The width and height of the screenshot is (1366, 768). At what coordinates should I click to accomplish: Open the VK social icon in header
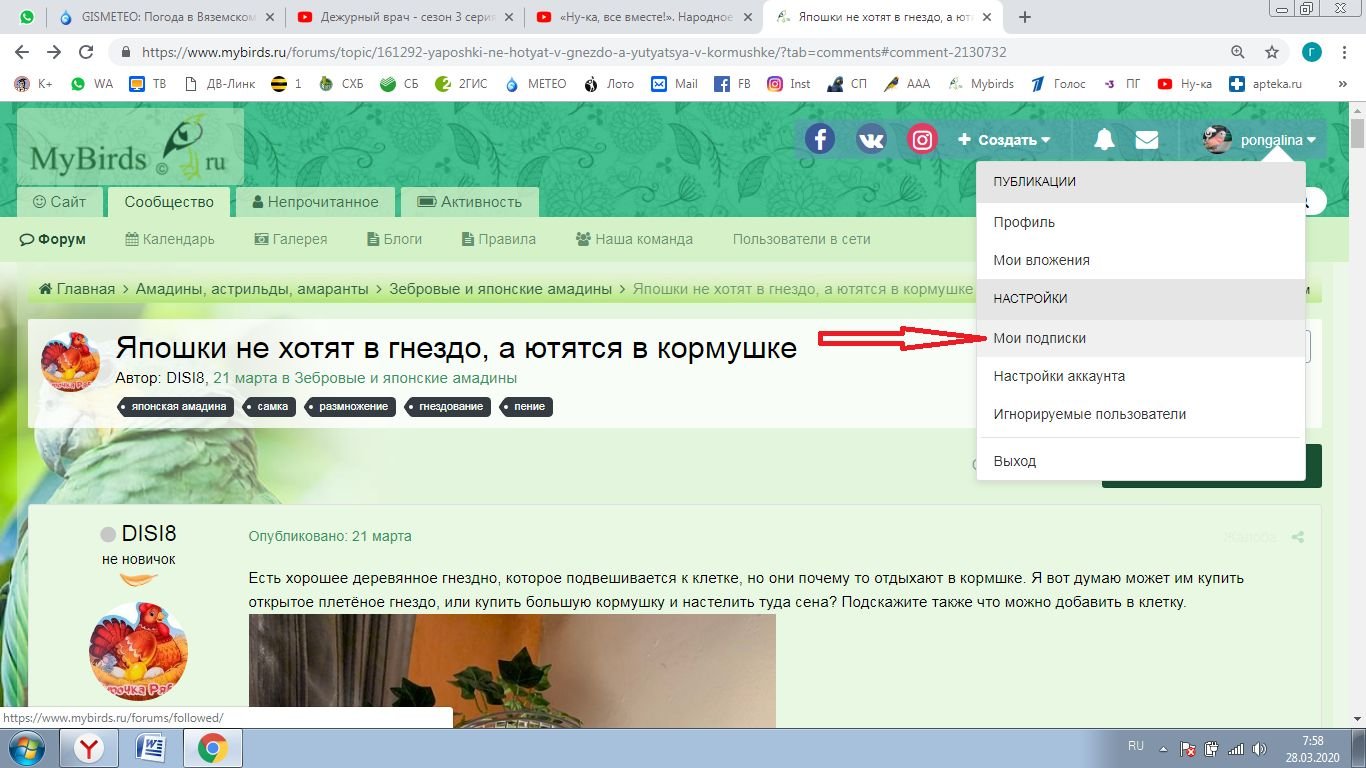point(871,140)
